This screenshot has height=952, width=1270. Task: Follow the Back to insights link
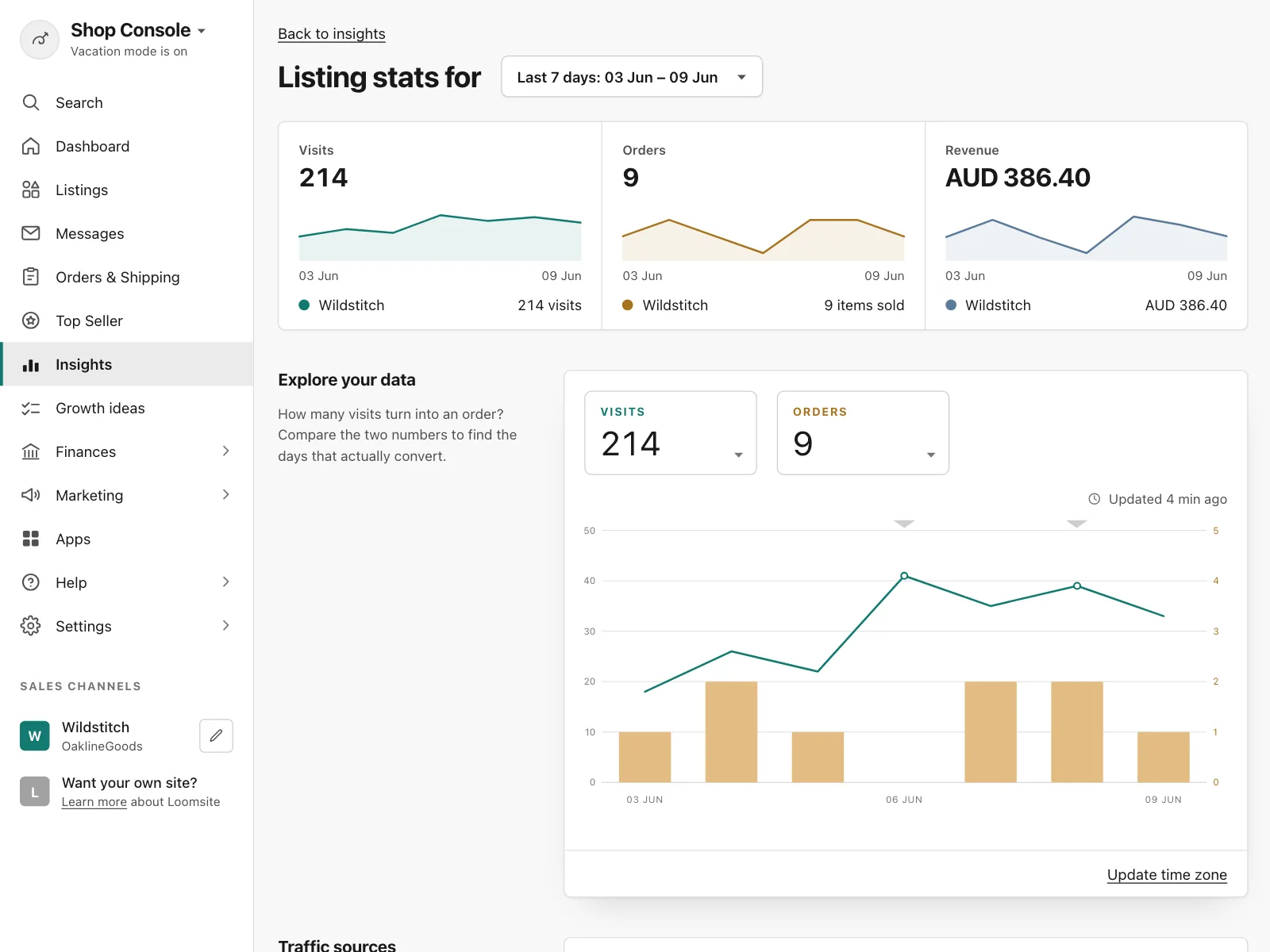332,34
